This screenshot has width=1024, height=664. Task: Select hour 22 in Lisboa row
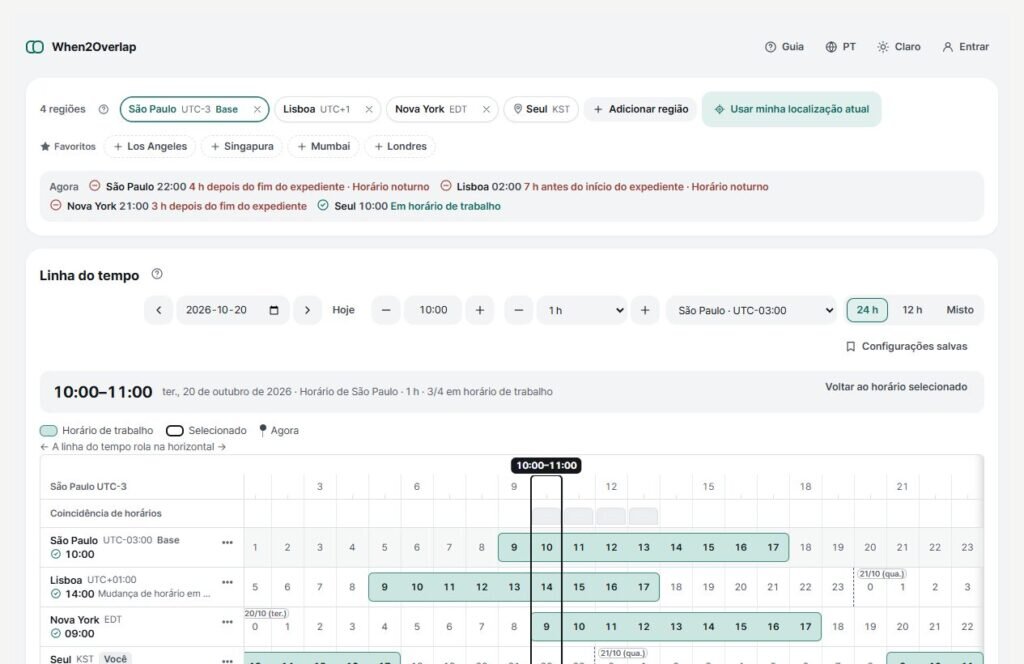[x=805, y=587]
